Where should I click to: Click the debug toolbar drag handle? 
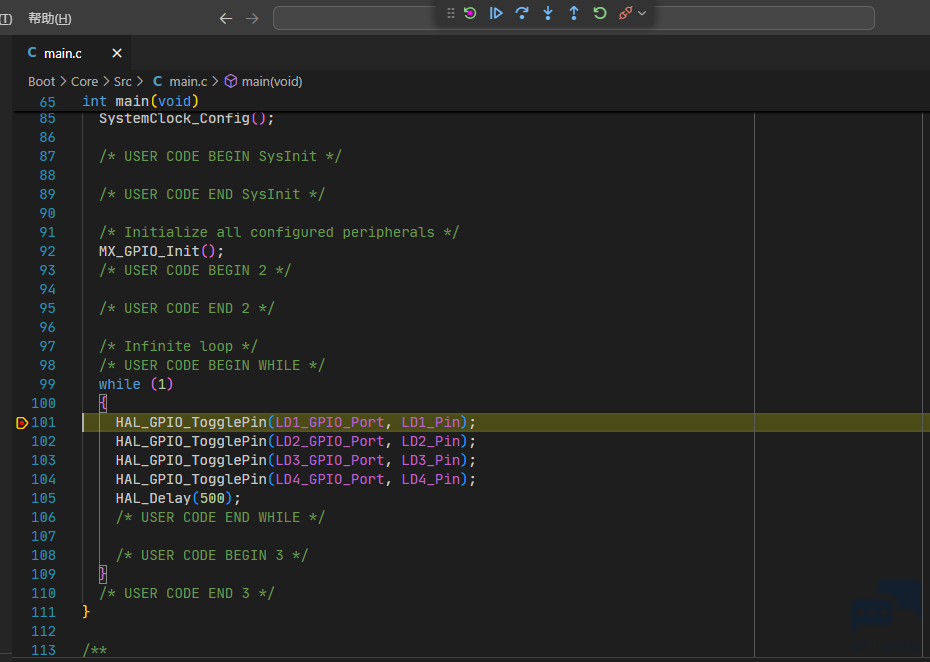(451, 13)
